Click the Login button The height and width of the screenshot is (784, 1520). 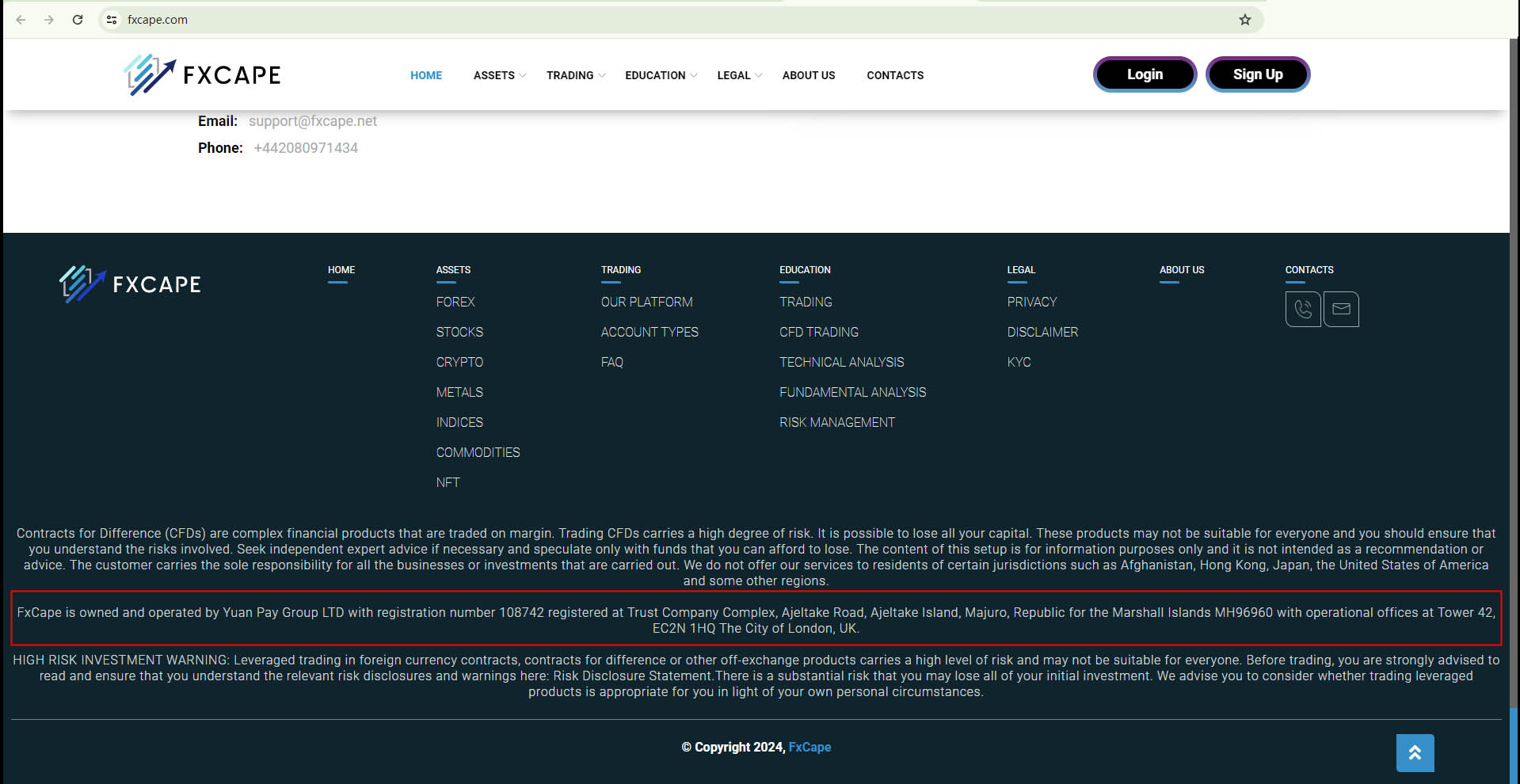(1145, 74)
